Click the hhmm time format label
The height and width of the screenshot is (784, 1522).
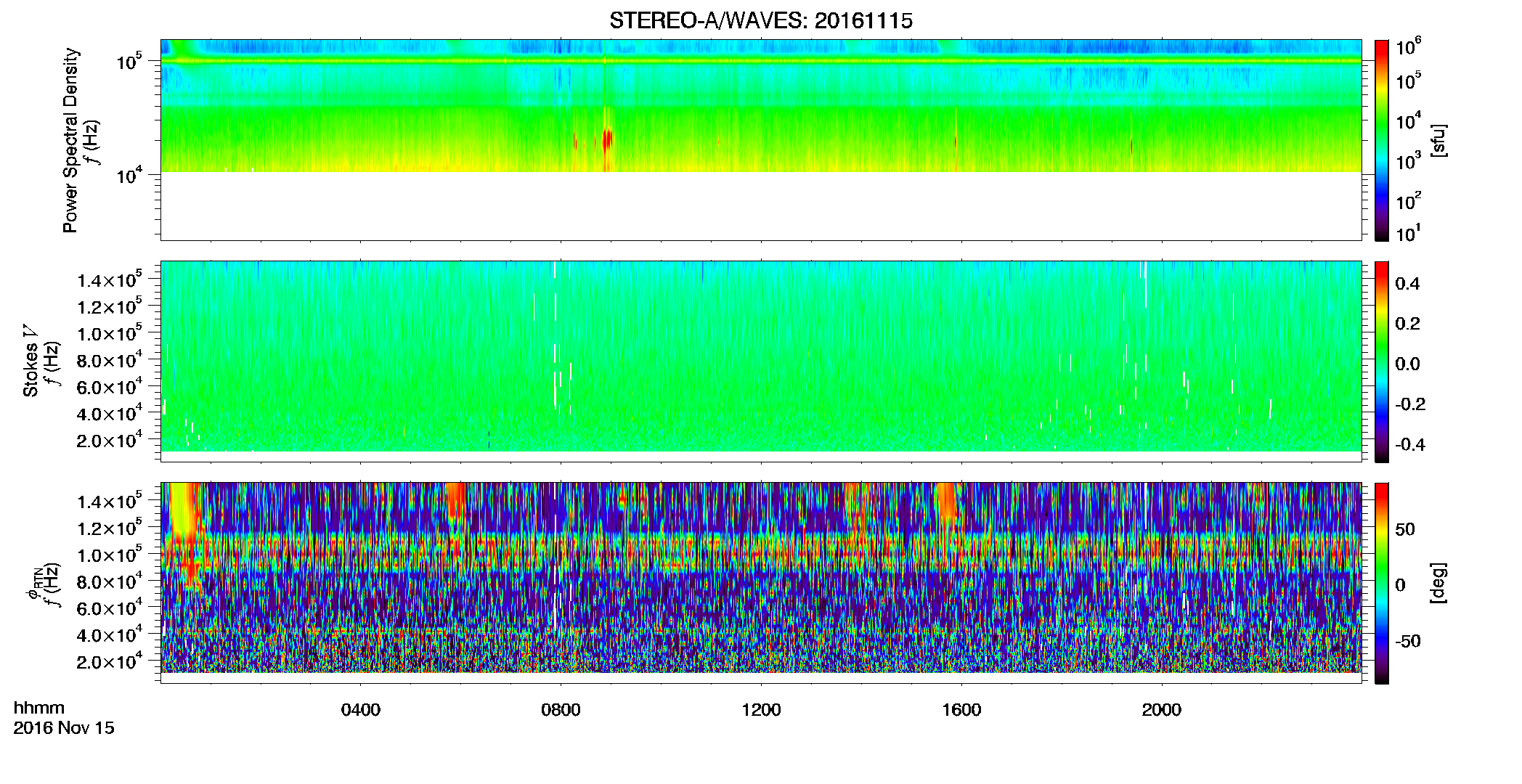click(x=39, y=709)
